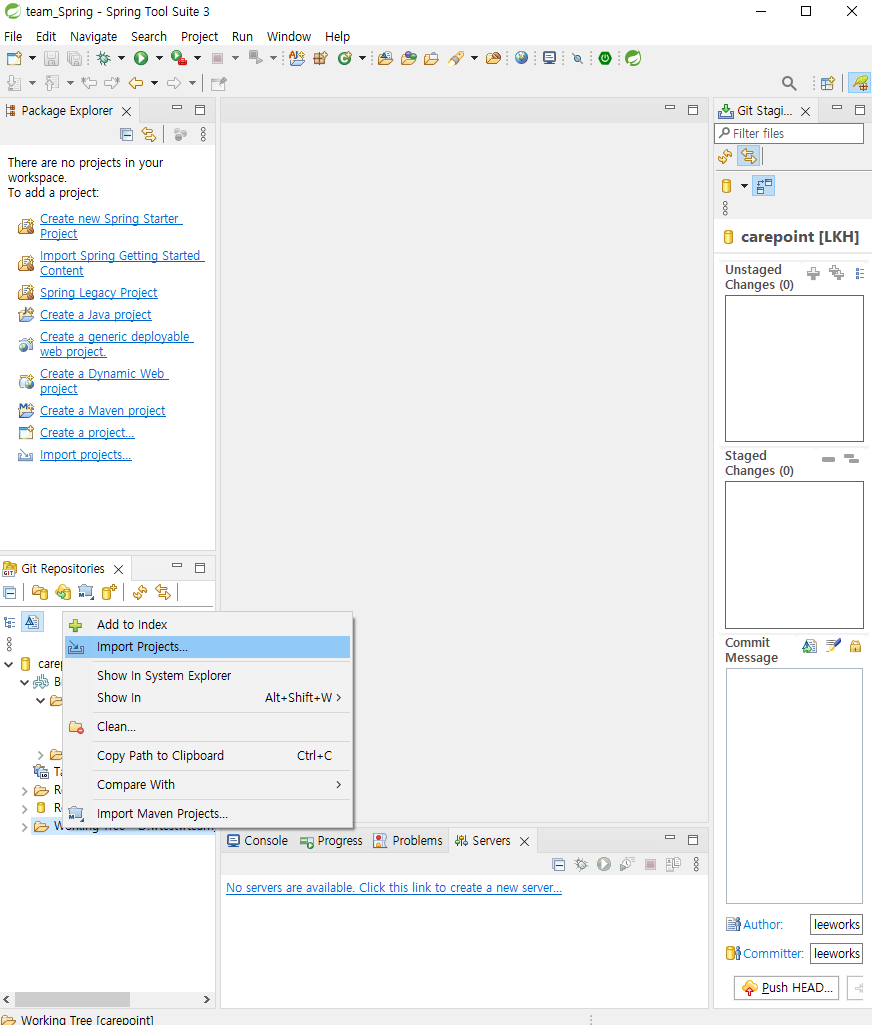Click the Debug bug icon in toolbar
This screenshot has height=1025, width=872.
tap(103, 58)
